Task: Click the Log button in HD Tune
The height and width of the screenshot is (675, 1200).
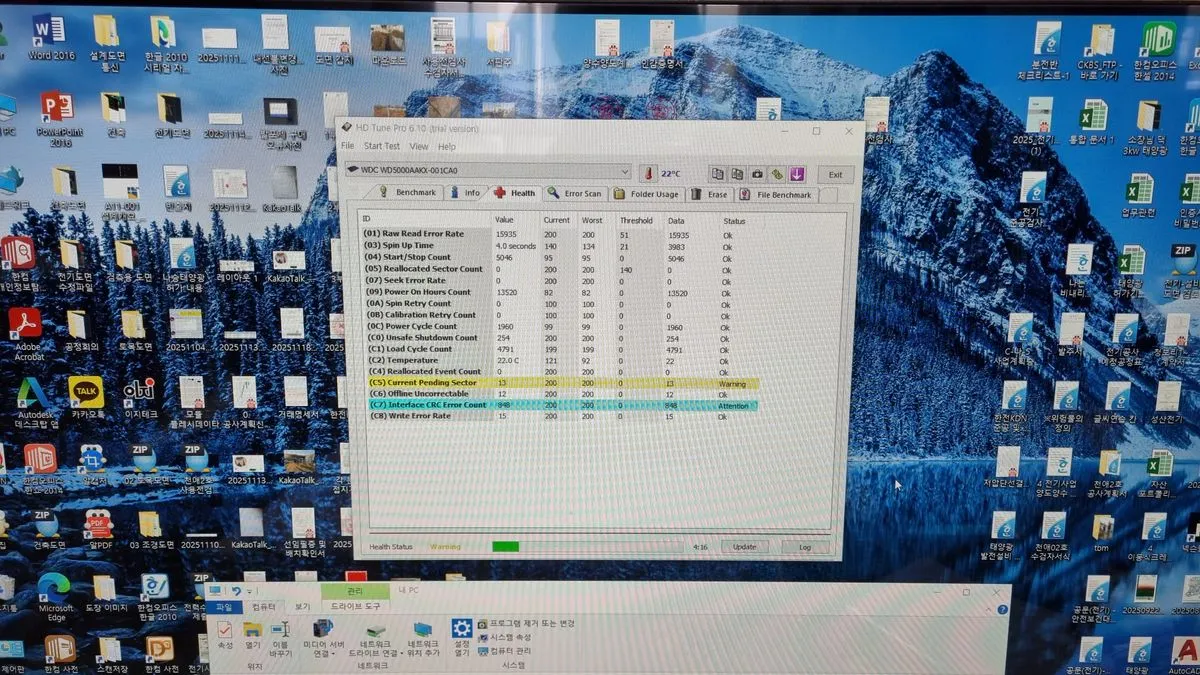Action: tap(804, 547)
